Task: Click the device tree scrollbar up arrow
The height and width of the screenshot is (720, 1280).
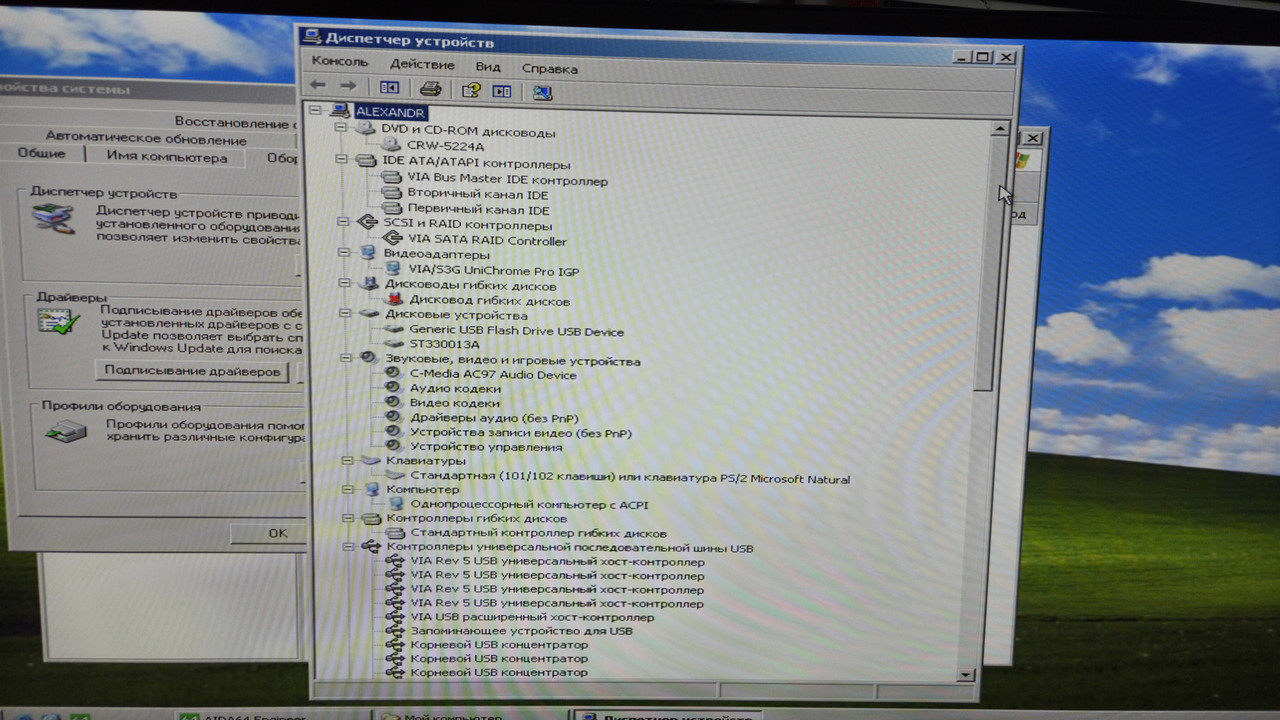Action: point(999,130)
